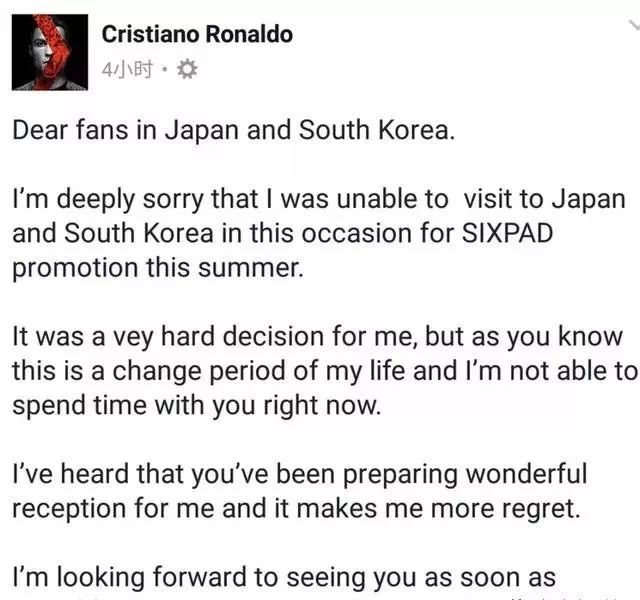The height and width of the screenshot is (600, 640).
Task: Click the line starting "I've heard that you've"
Action: click(x=300, y=472)
